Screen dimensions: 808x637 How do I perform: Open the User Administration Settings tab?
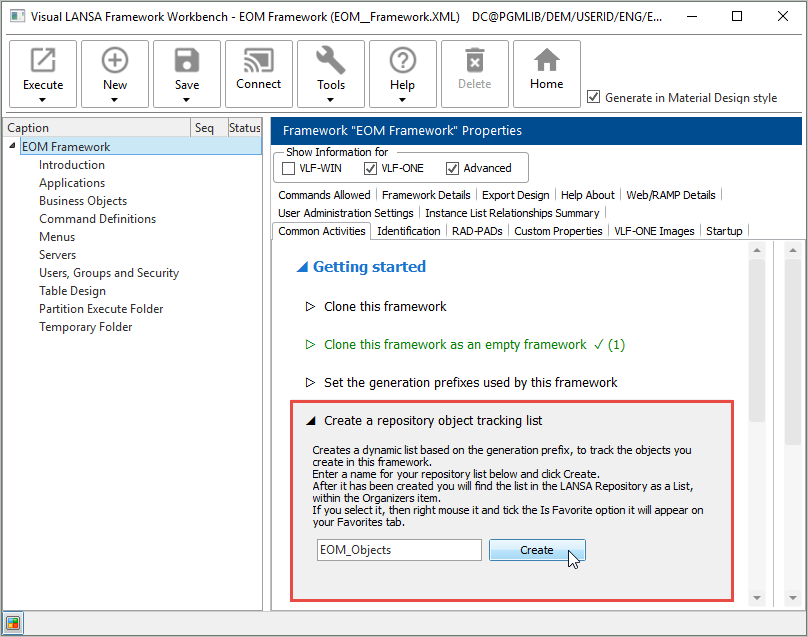pos(346,213)
